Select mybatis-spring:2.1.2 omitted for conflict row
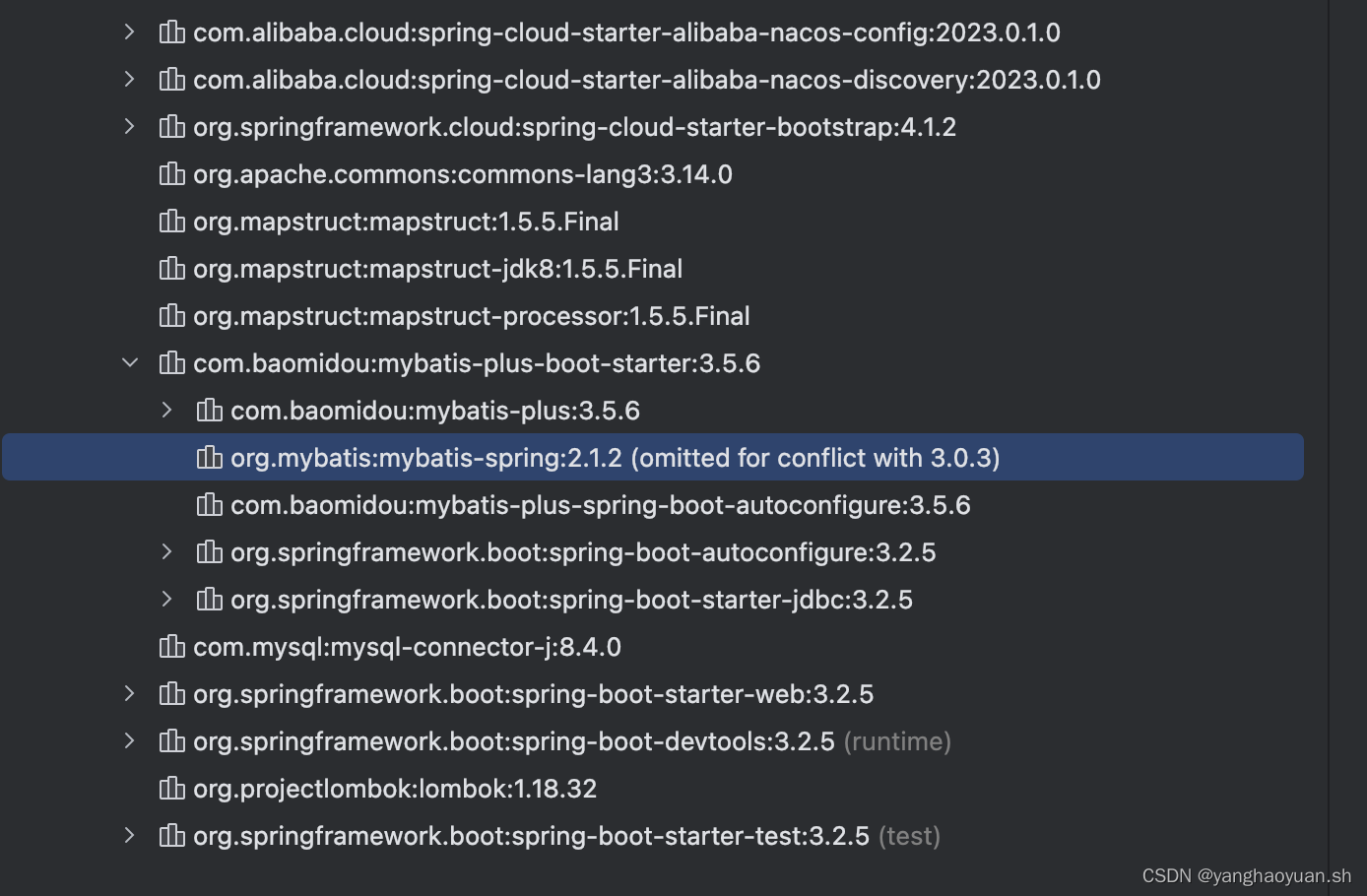The height and width of the screenshot is (896, 1367). click(x=653, y=458)
